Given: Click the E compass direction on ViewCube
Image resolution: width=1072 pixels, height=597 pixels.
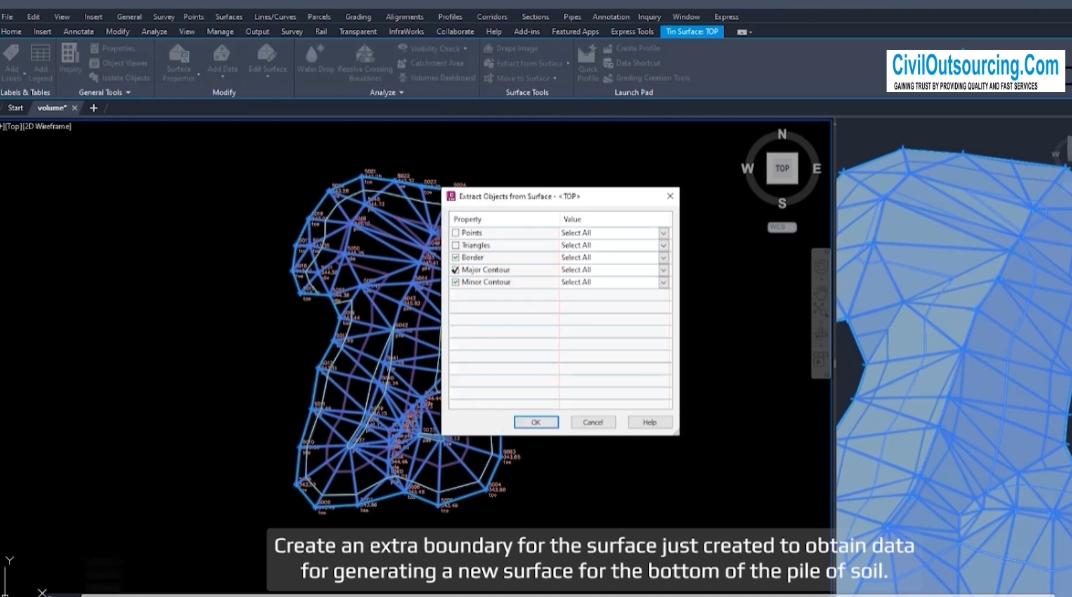Looking at the screenshot, I should click(816, 168).
